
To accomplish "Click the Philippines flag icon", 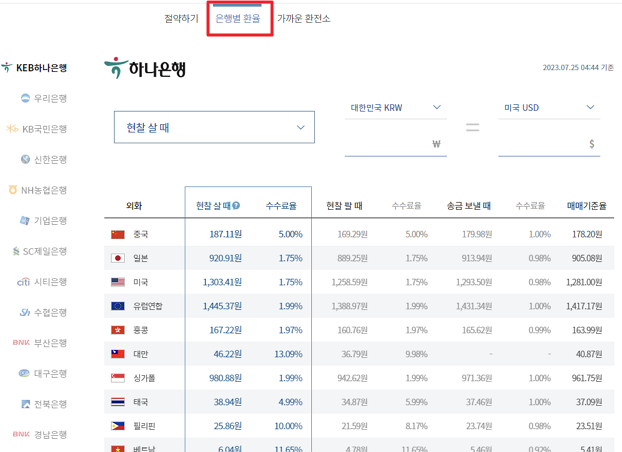I will tap(118, 426).
